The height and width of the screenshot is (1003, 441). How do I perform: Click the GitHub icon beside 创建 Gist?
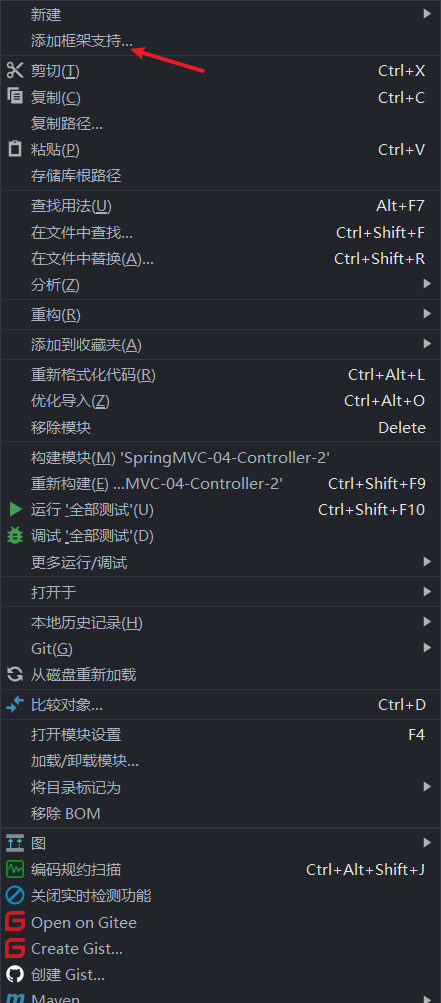coord(15,975)
